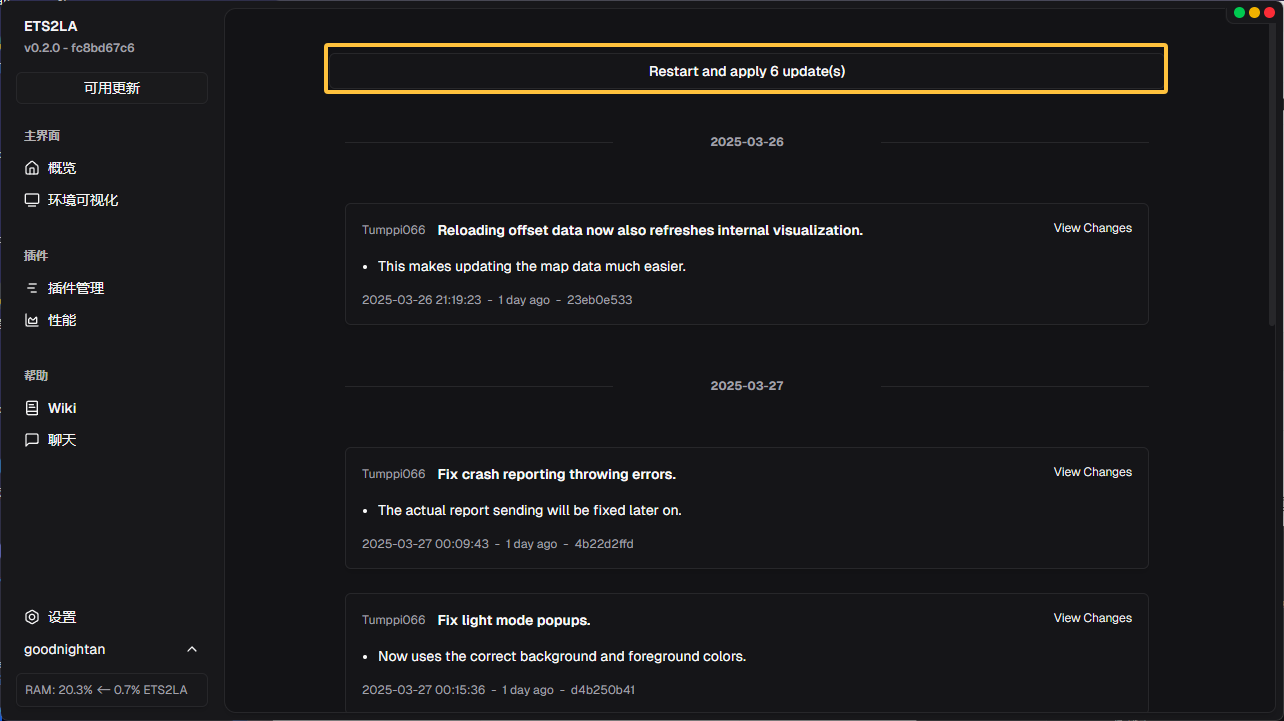Viewport: 1284px width, 721px height.
Task: Click timestamp 2025-03-26 21:19:23
Action: (x=422, y=300)
